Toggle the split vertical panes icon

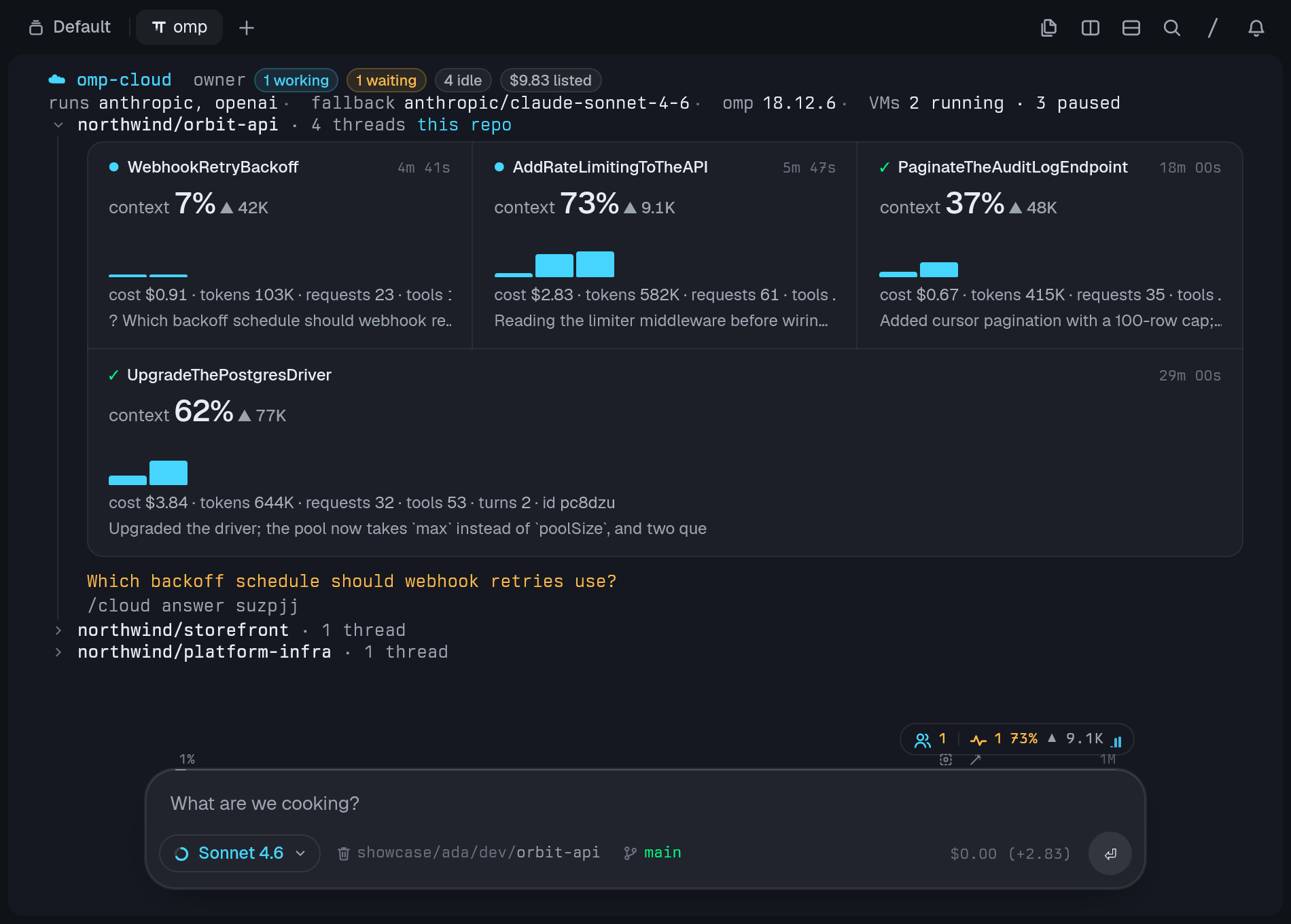coord(1091,28)
